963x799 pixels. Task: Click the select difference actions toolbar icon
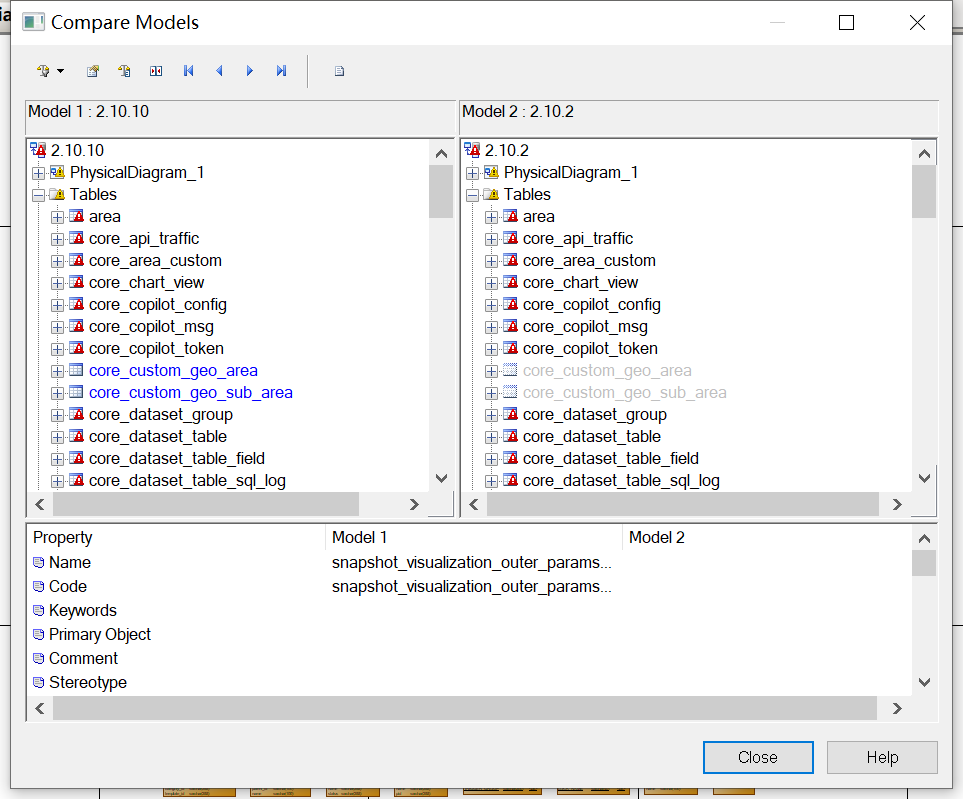123,71
